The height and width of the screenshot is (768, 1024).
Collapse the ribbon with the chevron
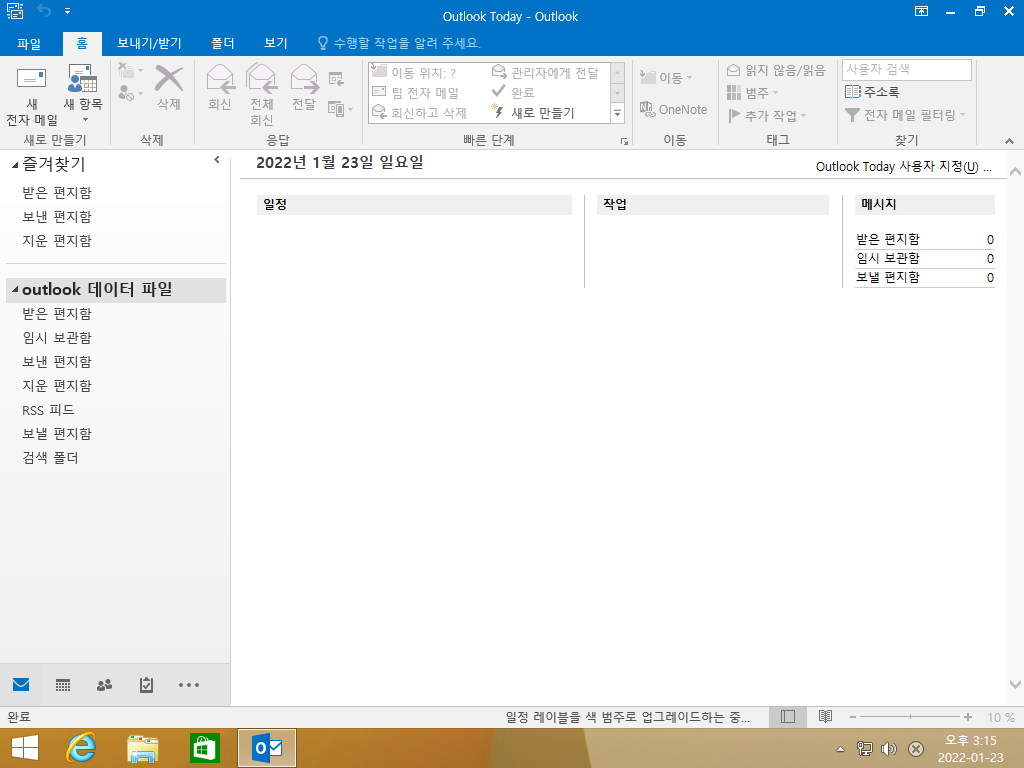1009,141
